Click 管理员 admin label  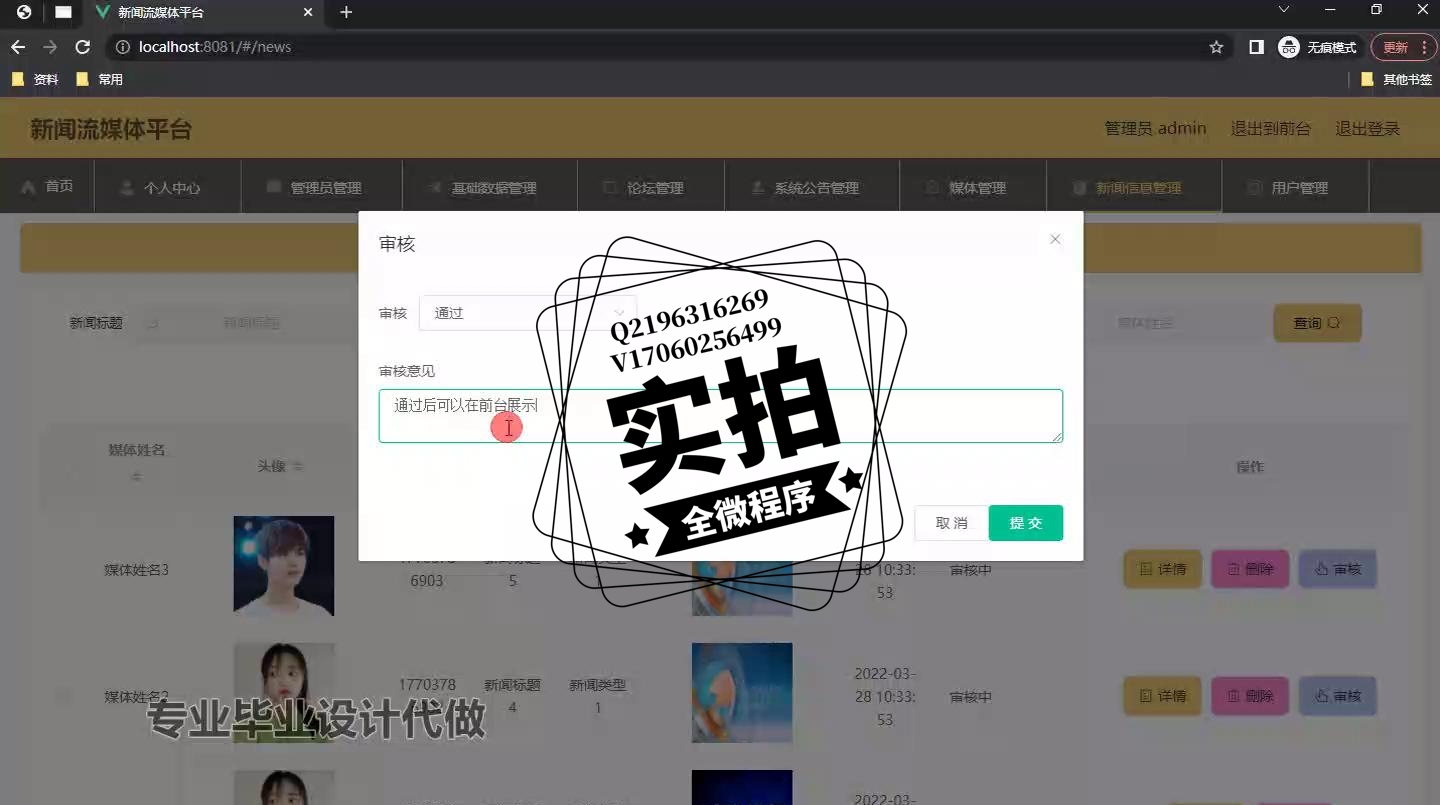click(x=1155, y=128)
